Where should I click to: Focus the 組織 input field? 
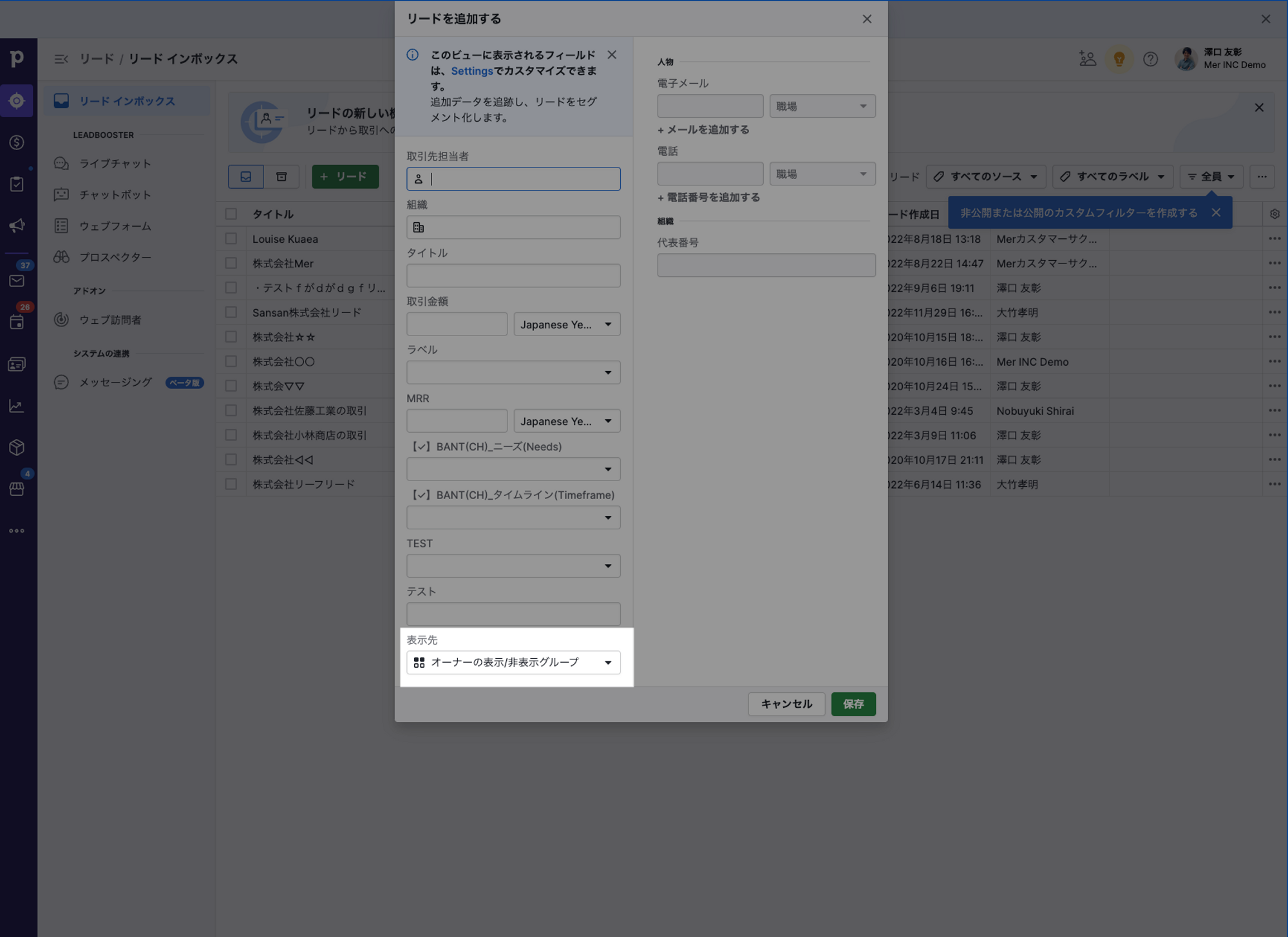513,227
